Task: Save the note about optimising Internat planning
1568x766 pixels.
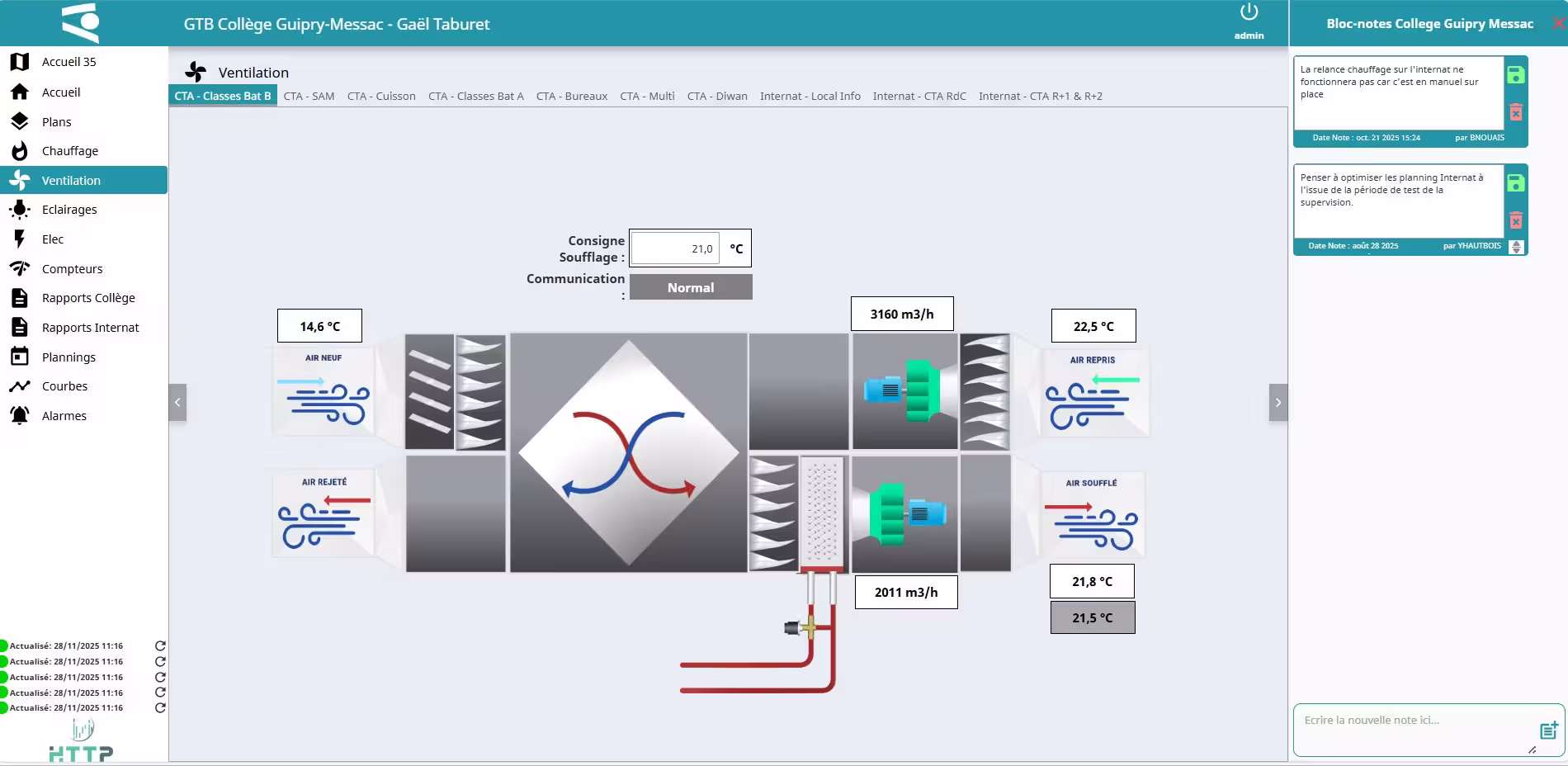Action: (1515, 183)
